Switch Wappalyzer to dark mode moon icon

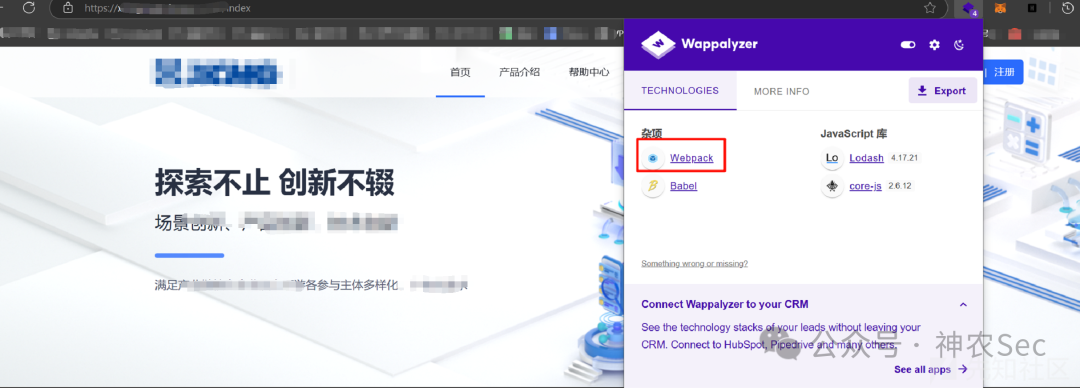click(x=958, y=45)
